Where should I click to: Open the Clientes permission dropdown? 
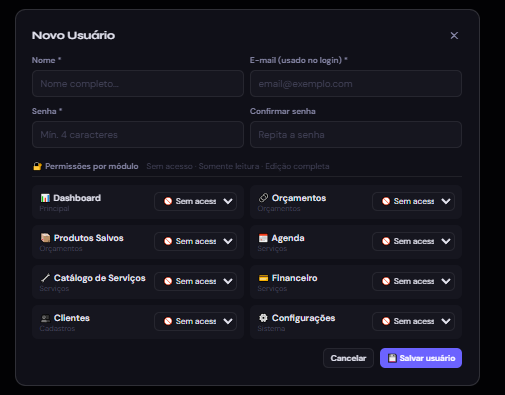[x=195, y=321]
